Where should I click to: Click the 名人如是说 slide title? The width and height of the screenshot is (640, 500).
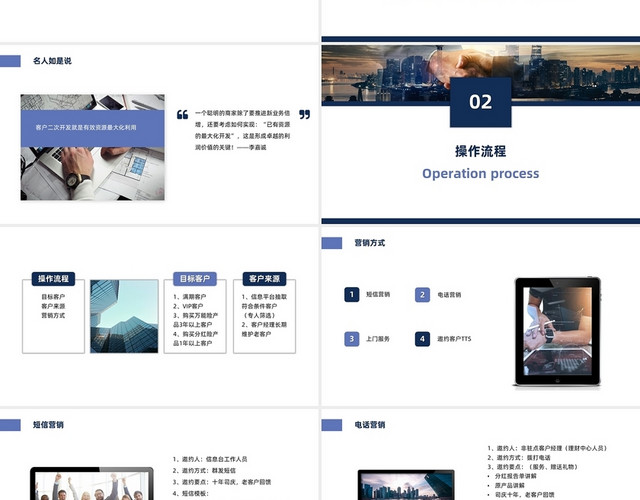[x=52, y=61]
